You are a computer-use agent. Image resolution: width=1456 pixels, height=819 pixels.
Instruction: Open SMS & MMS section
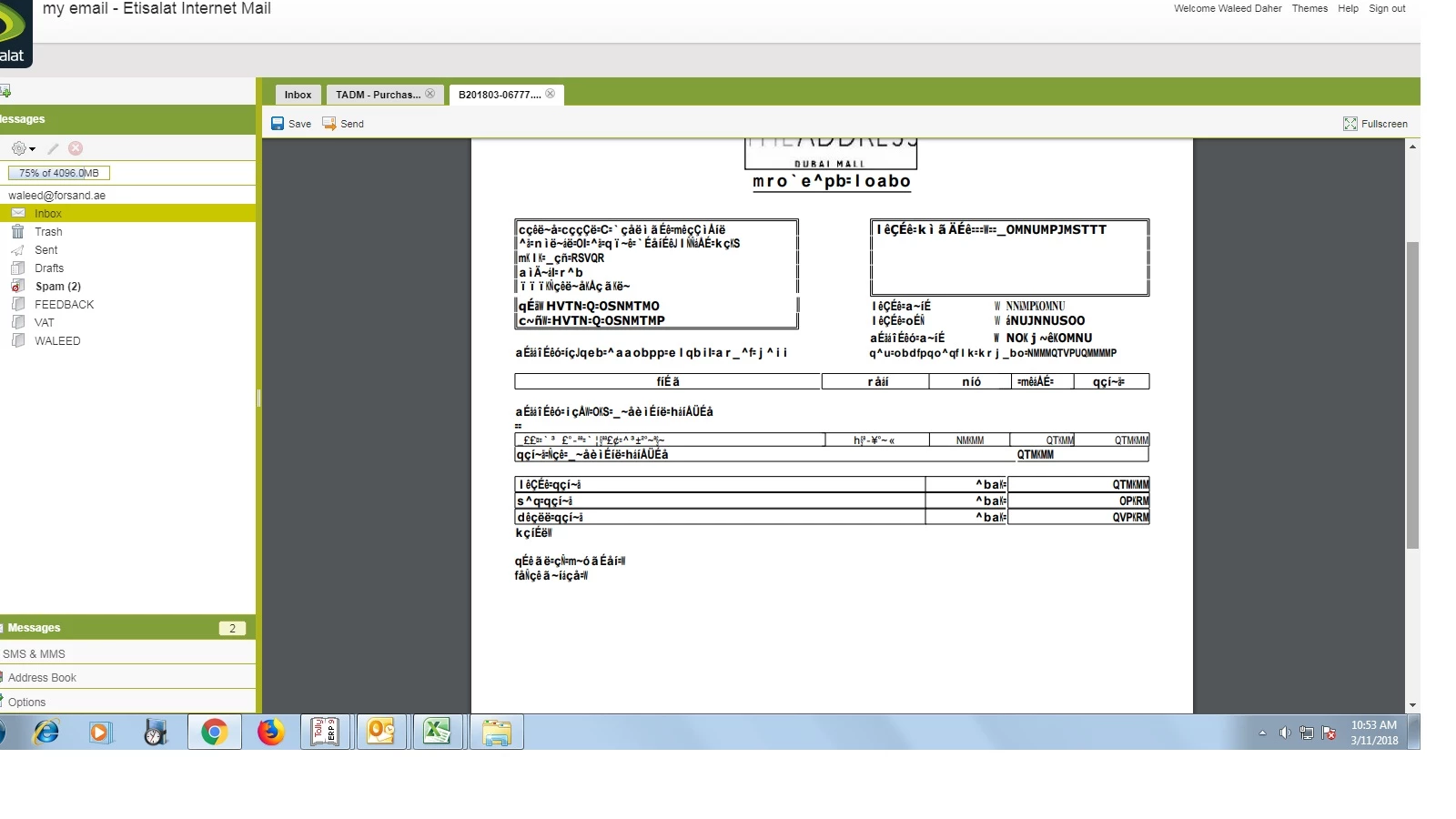point(127,653)
